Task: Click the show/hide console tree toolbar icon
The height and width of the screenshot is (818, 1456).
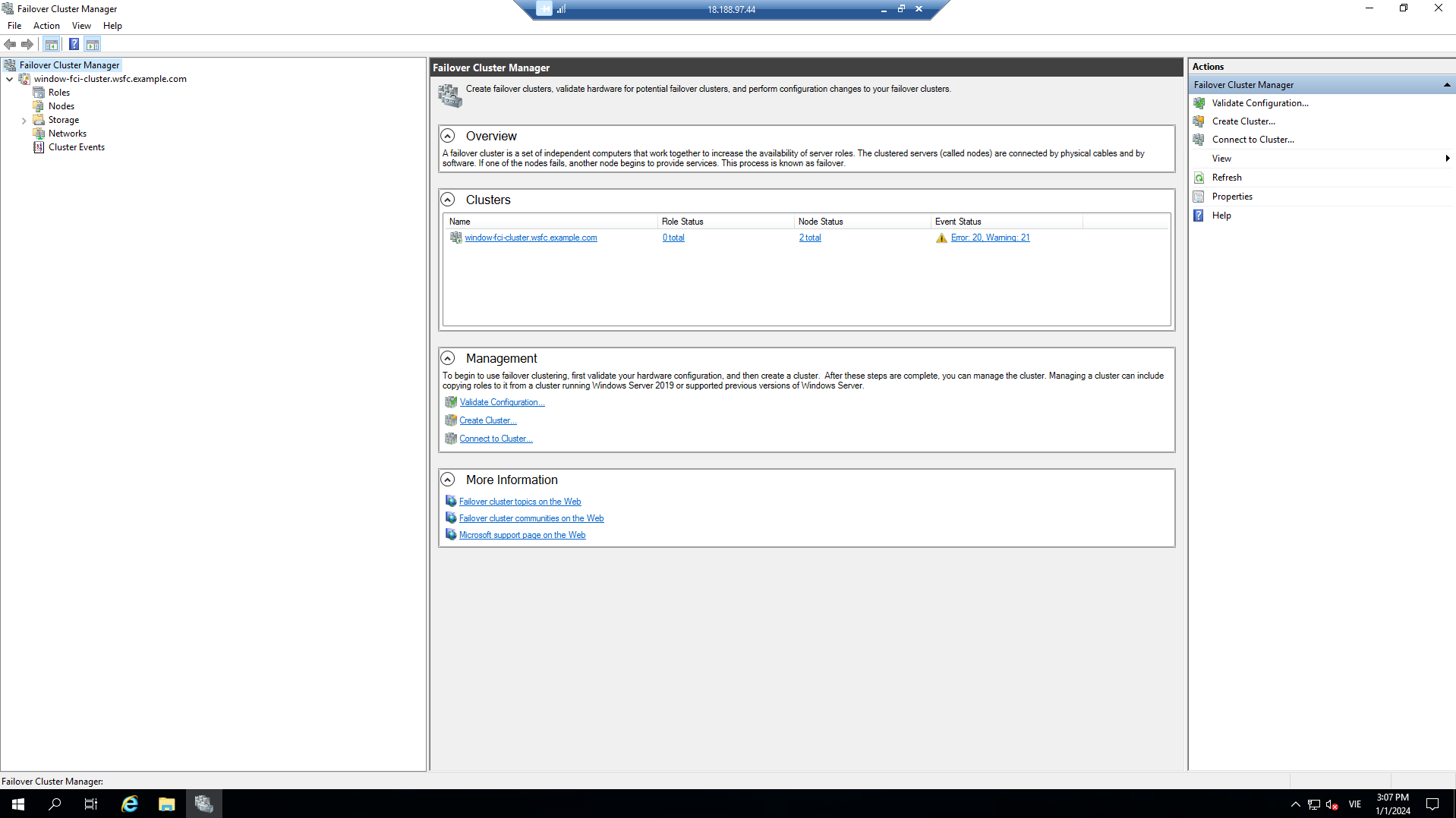Action: tap(51, 44)
